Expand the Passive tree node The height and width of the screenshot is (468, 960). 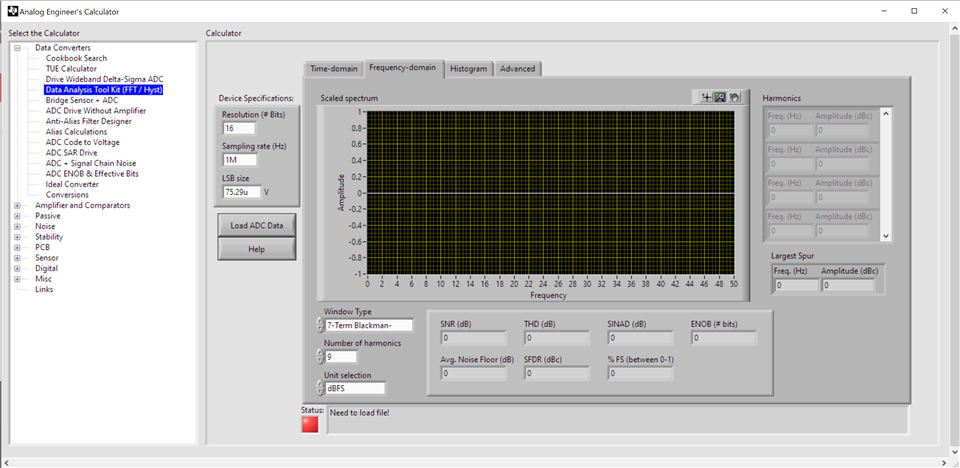[17, 216]
